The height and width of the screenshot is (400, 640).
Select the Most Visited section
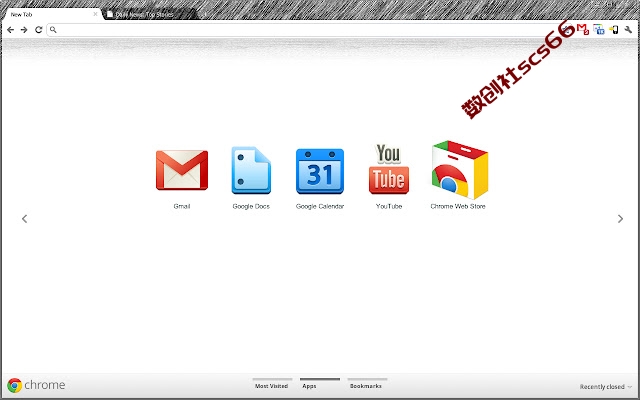coord(271,384)
